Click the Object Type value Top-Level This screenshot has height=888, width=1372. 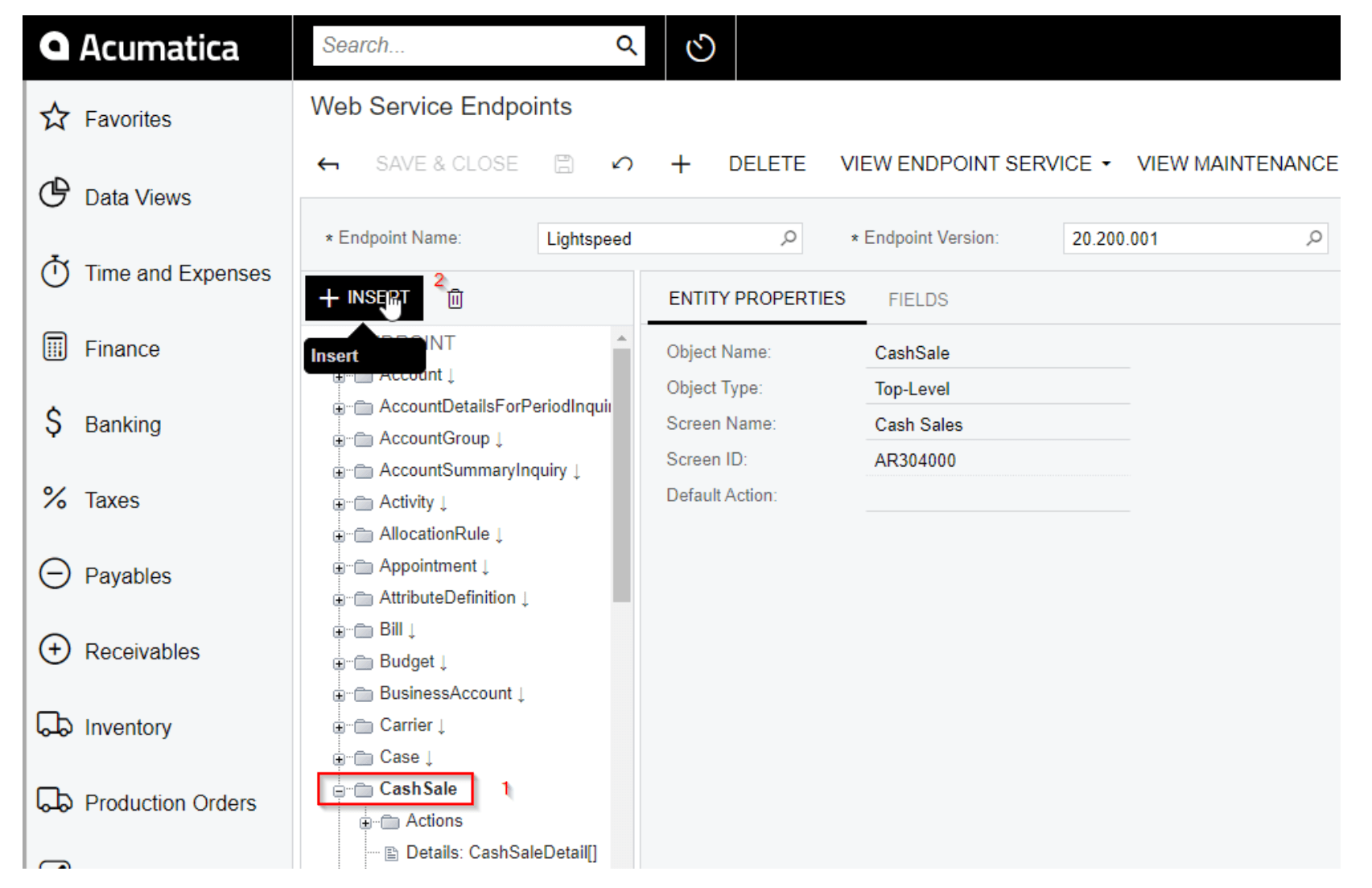tap(912, 389)
